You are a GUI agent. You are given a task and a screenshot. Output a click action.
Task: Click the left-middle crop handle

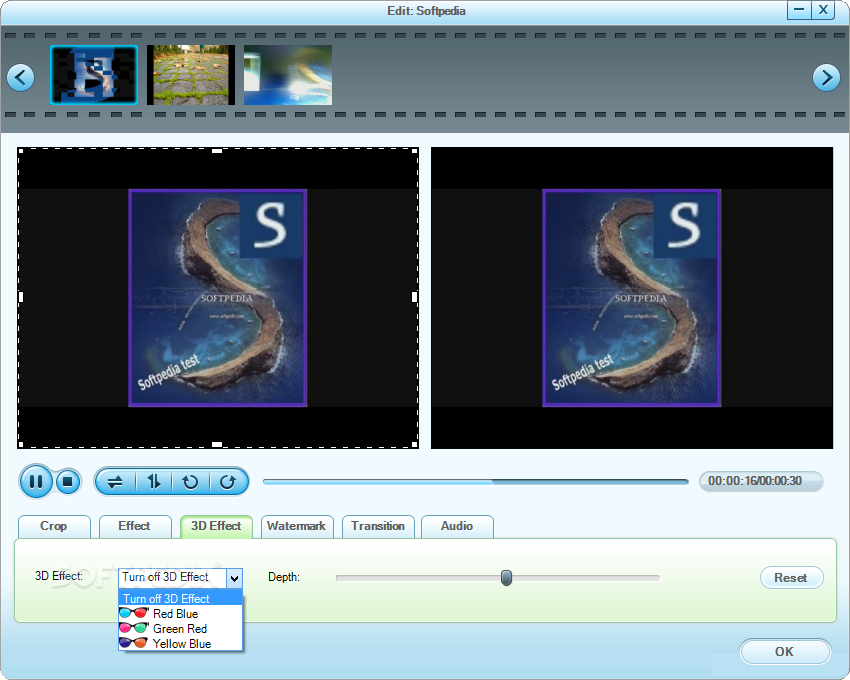pos(21,297)
